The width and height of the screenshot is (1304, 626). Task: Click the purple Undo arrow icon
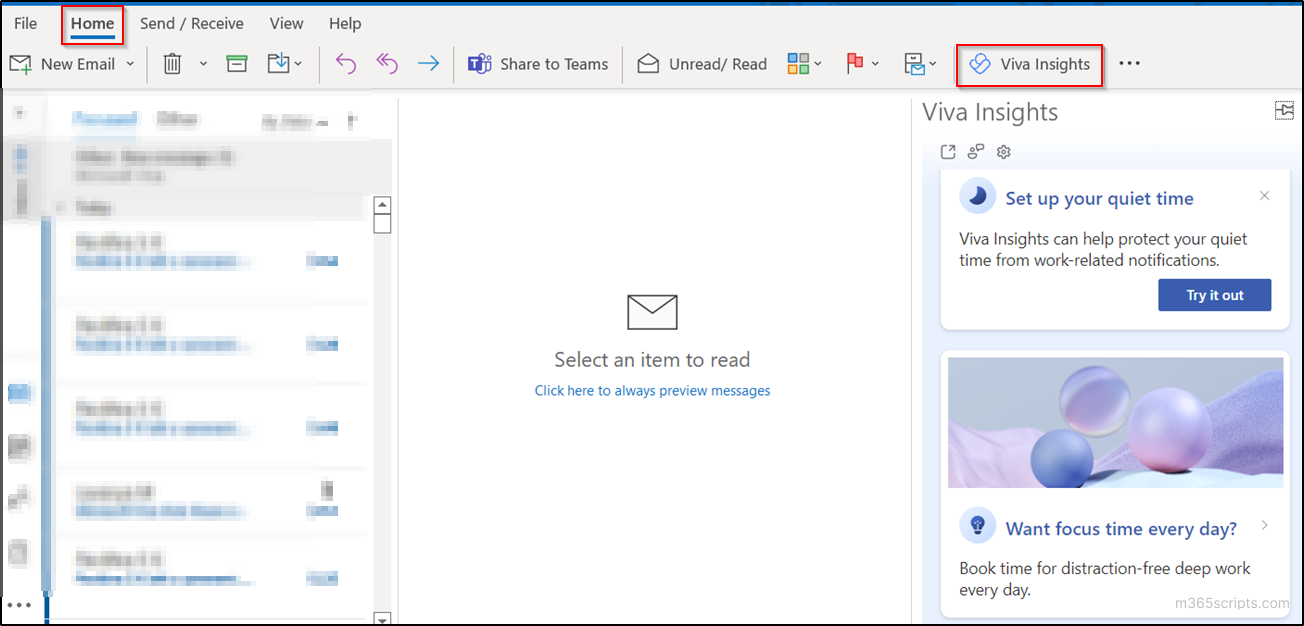click(x=345, y=63)
